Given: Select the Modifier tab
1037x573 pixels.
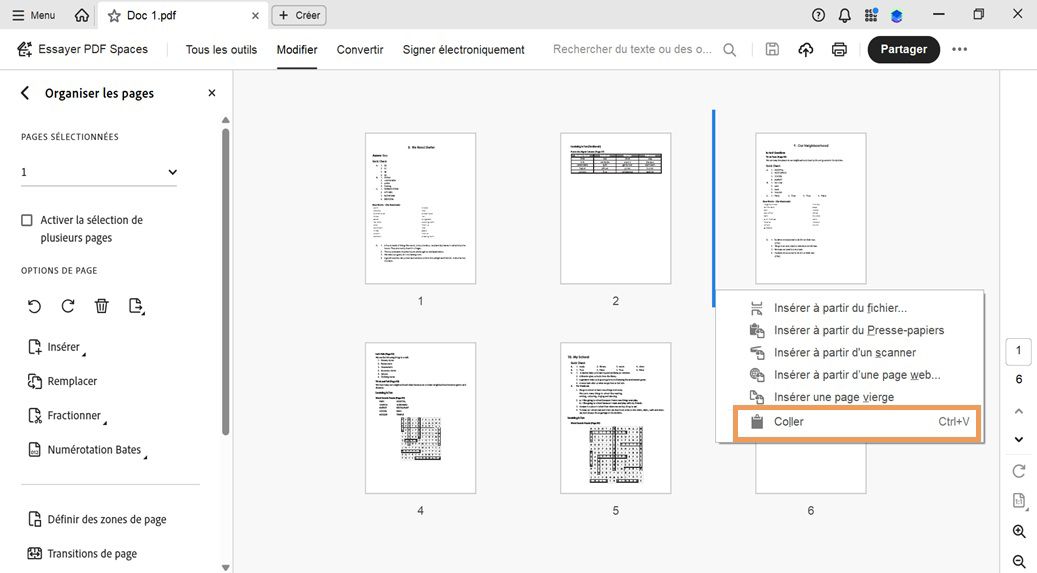Looking at the screenshot, I should point(297,50).
